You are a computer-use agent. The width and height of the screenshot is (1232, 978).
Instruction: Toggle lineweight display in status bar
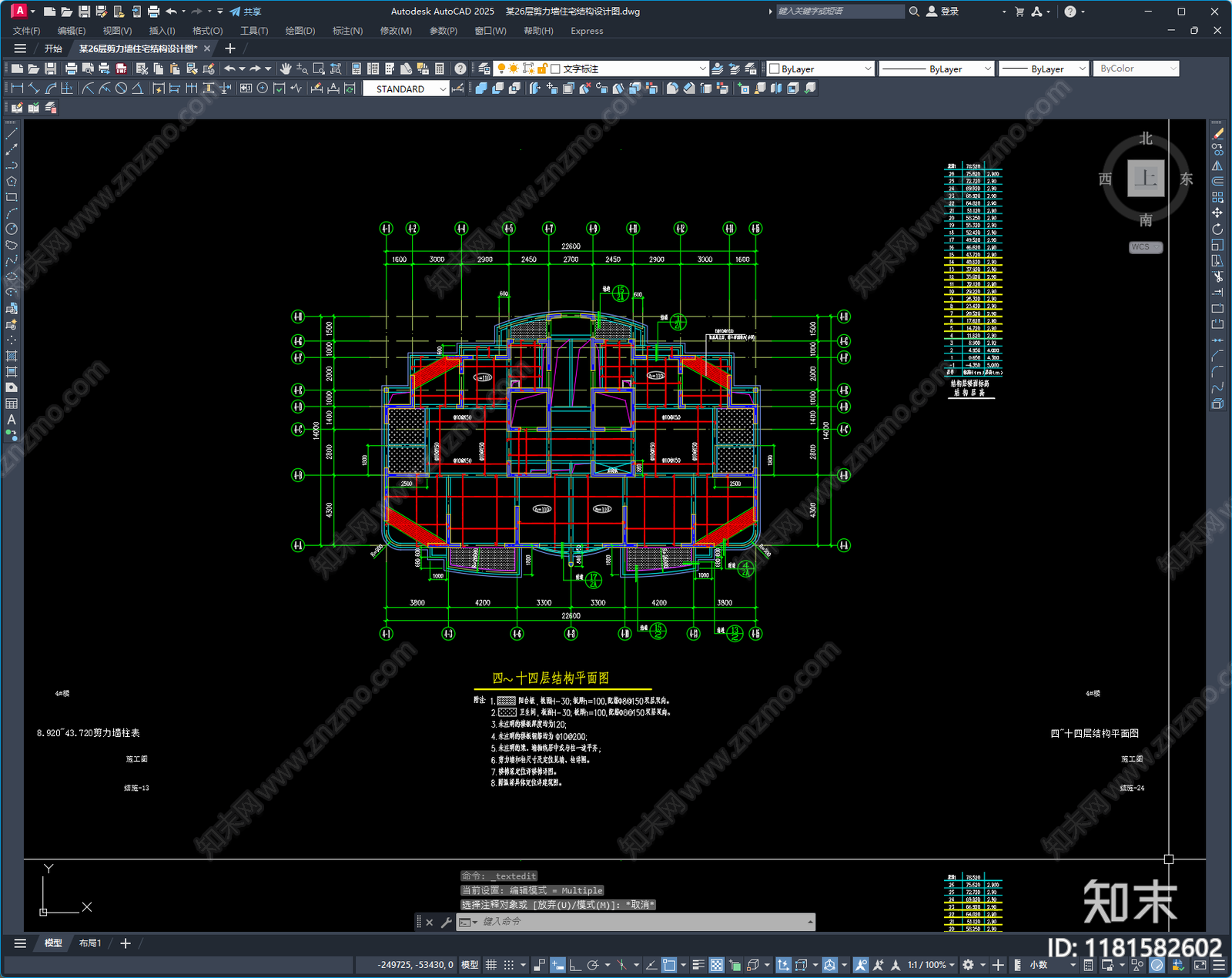[698, 965]
